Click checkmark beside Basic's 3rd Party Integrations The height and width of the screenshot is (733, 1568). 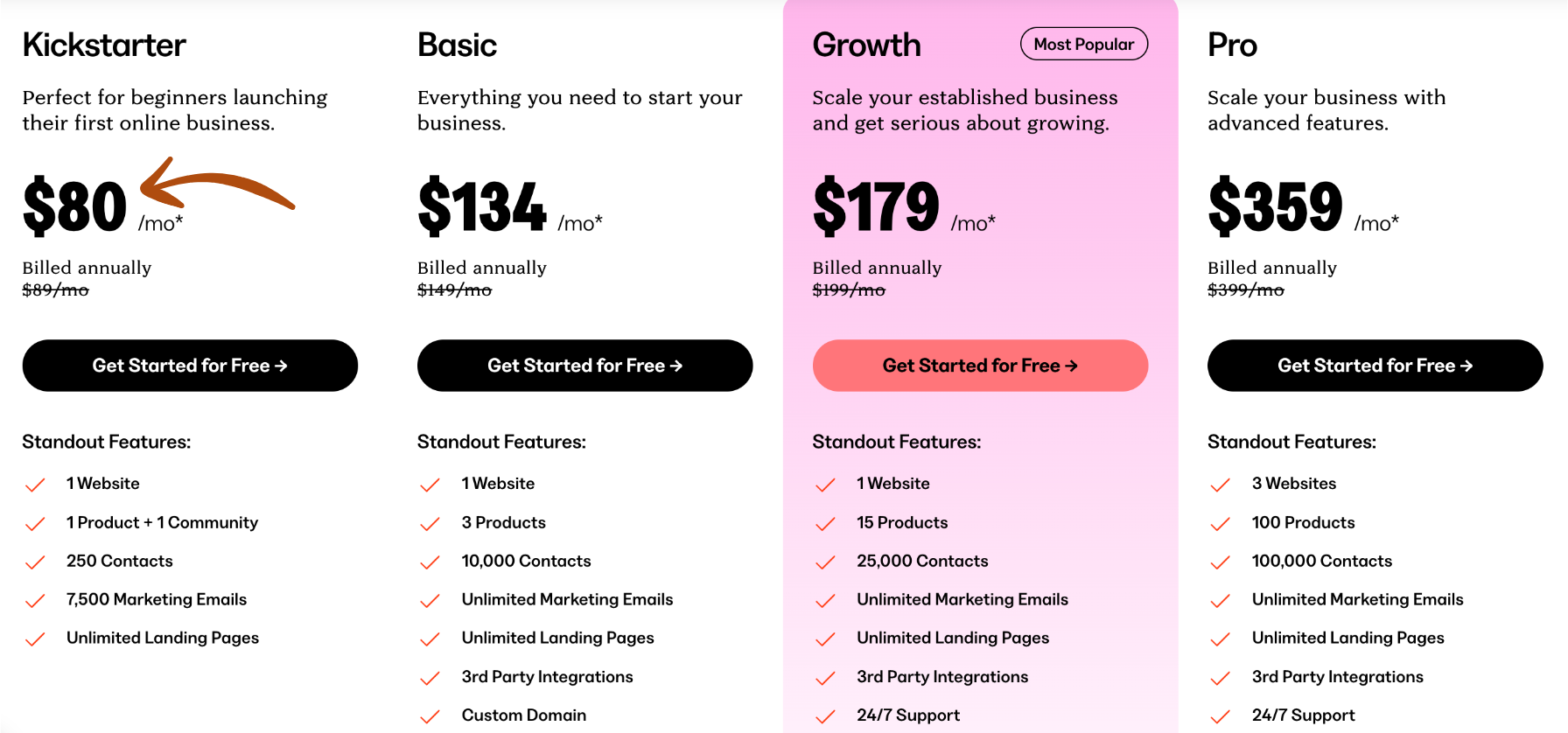coord(430,678)
